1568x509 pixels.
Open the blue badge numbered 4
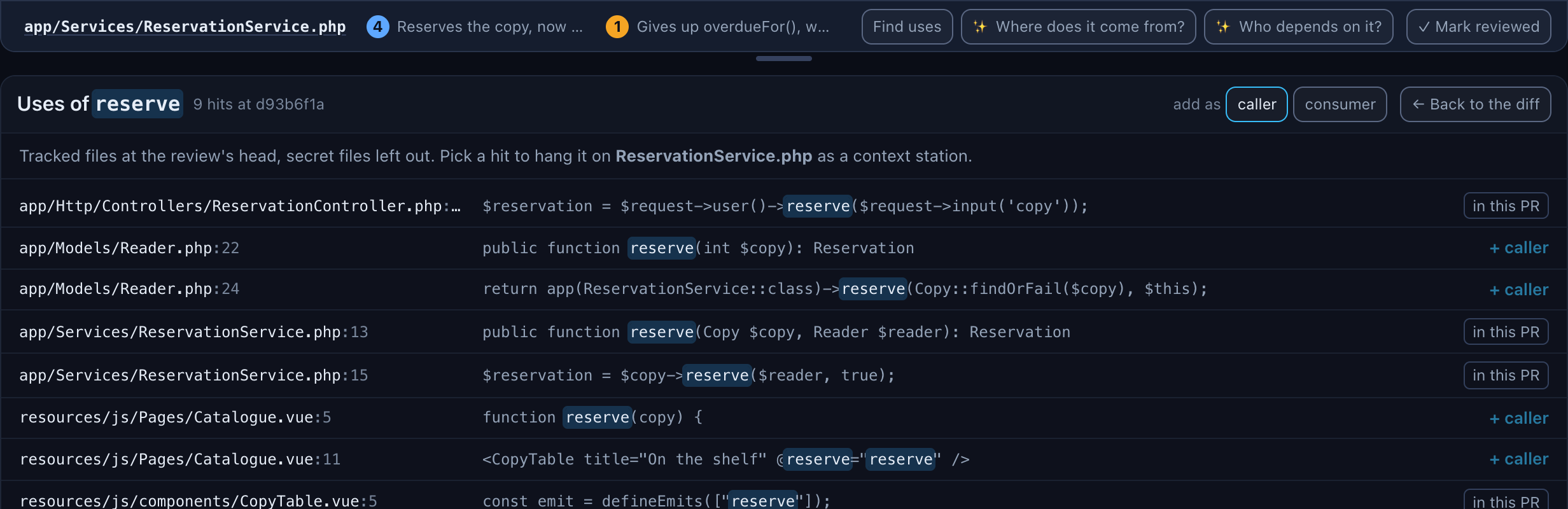pos(378,27)
